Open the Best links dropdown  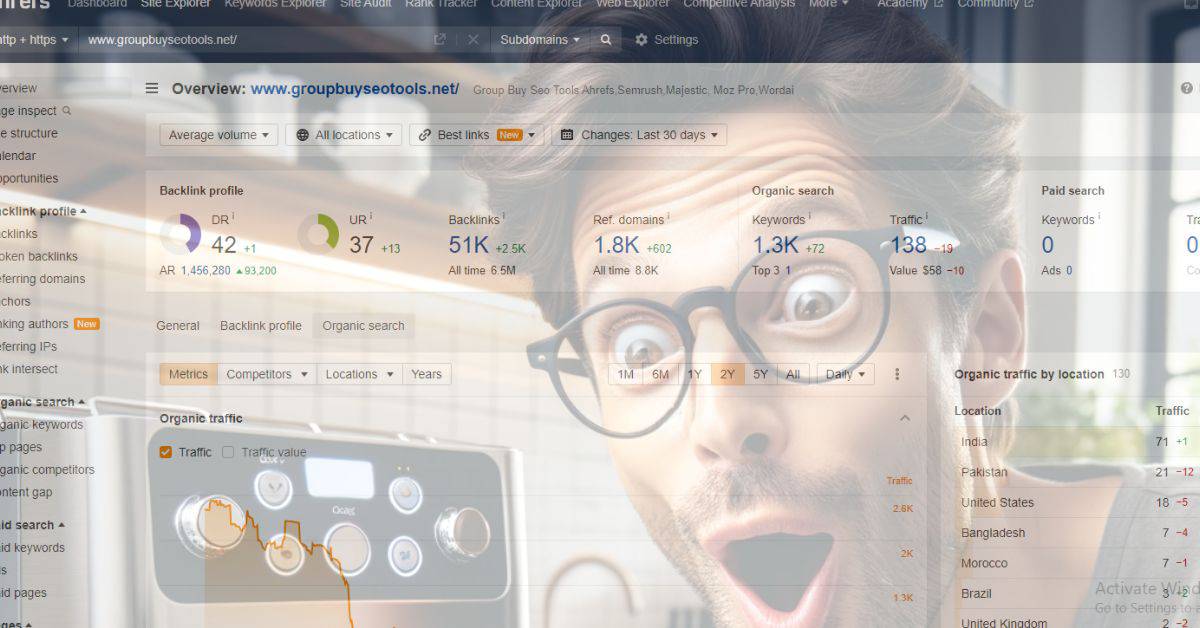(477, 135)
